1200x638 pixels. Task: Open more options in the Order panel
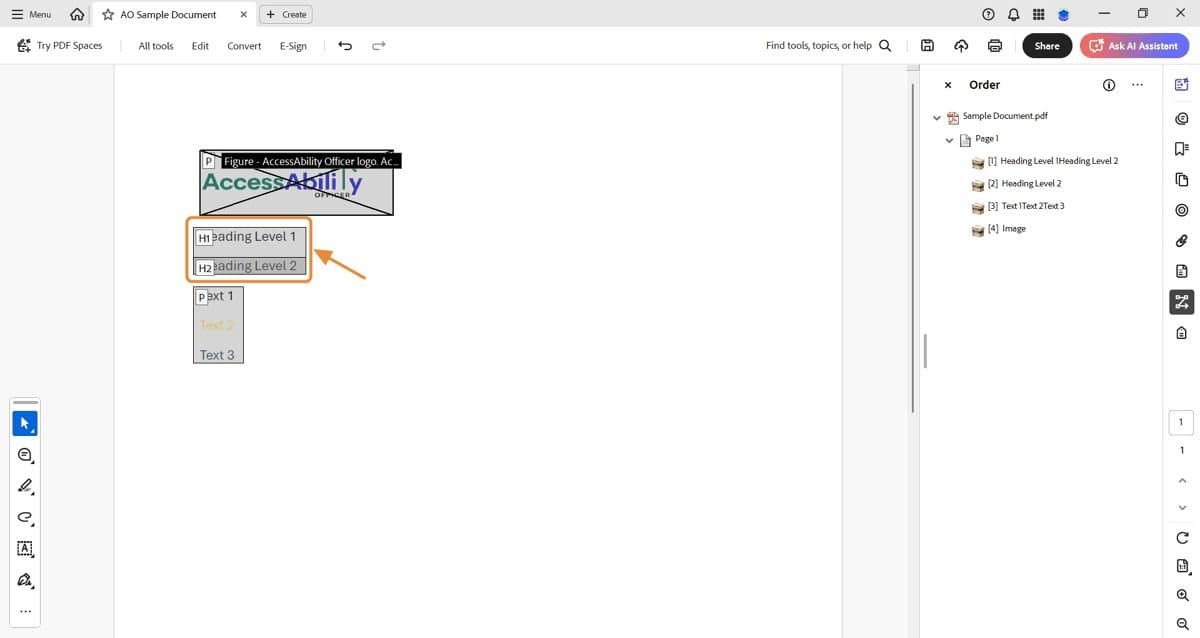click(x=1137, y=85)
